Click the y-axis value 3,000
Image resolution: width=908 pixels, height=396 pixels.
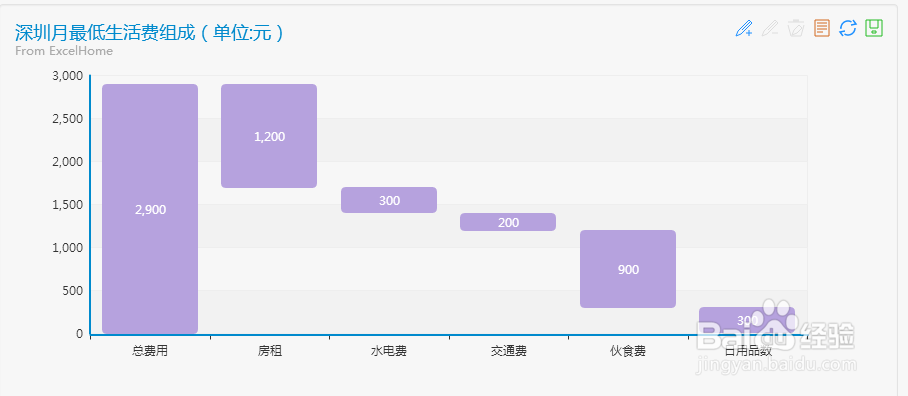[68, 76]
